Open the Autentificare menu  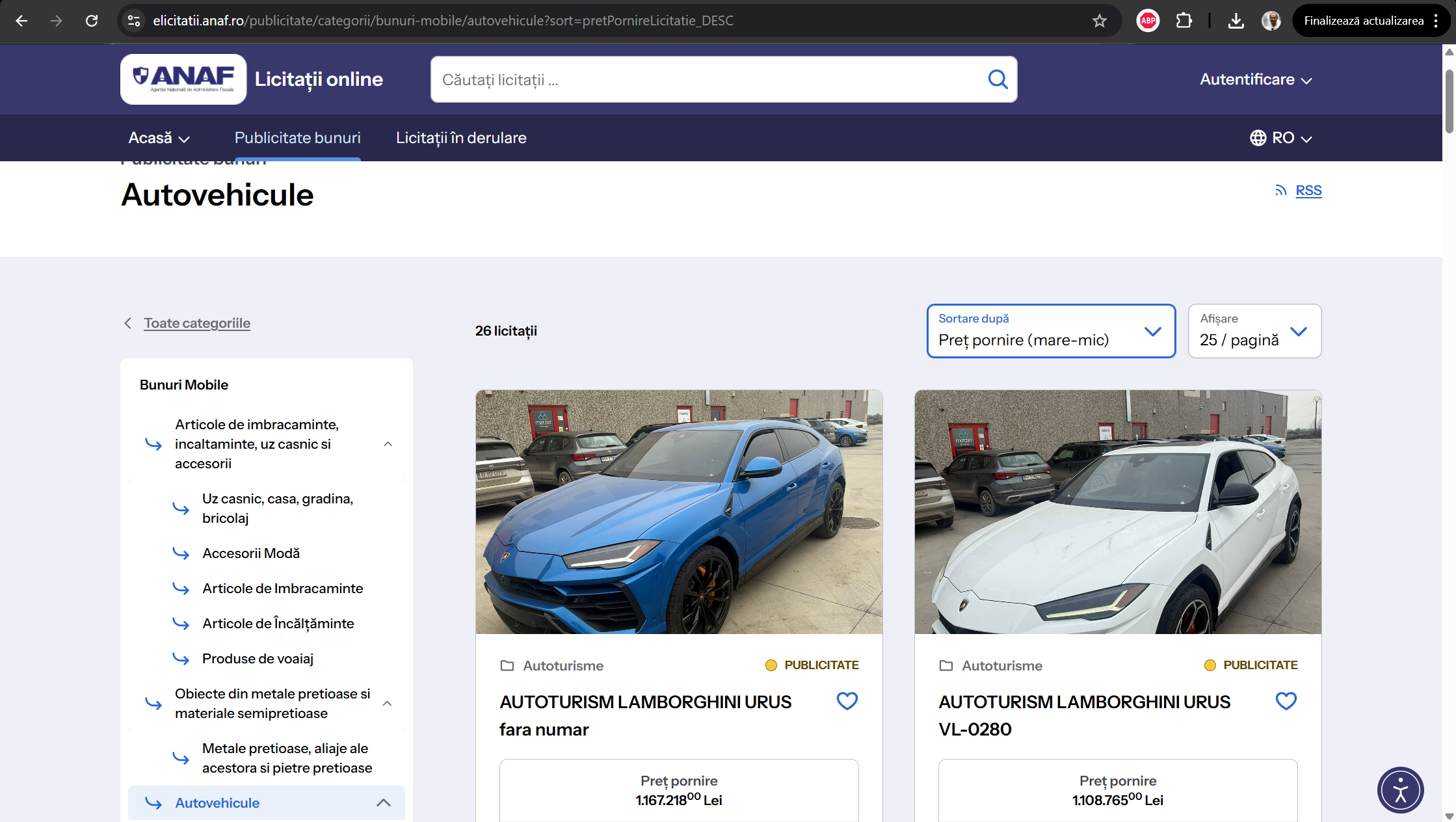point(1256,79)
